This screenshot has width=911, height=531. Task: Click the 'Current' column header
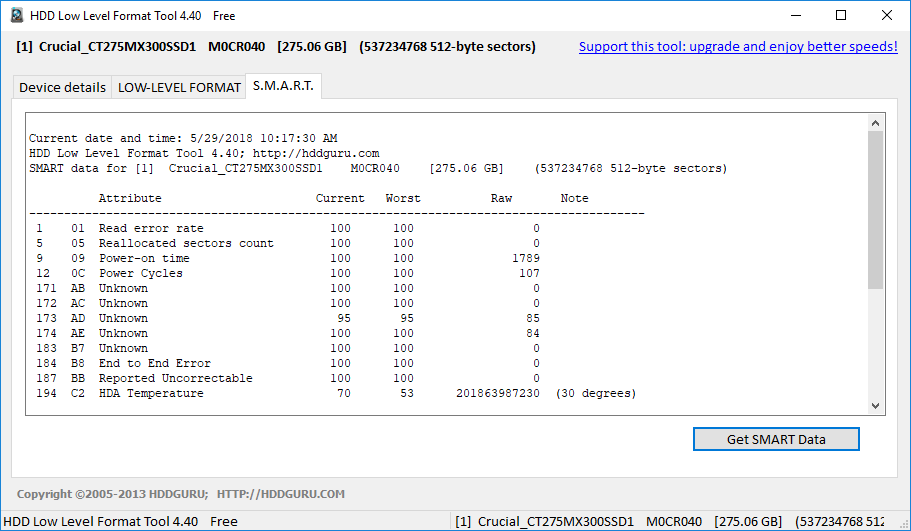pos(340,198)
